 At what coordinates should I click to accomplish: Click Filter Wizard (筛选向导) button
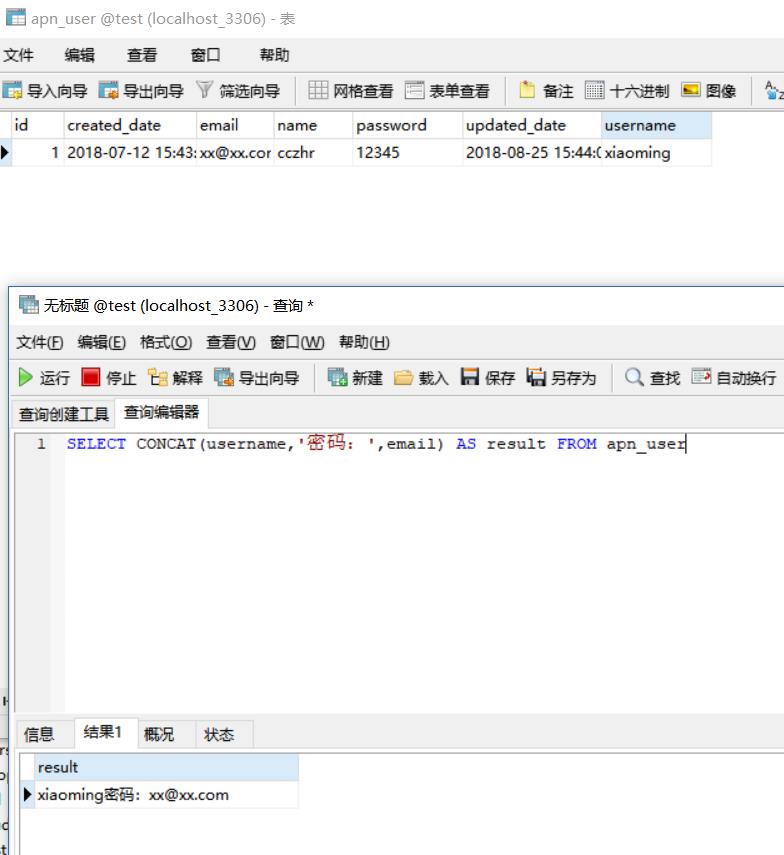click(x=238, y=91)
